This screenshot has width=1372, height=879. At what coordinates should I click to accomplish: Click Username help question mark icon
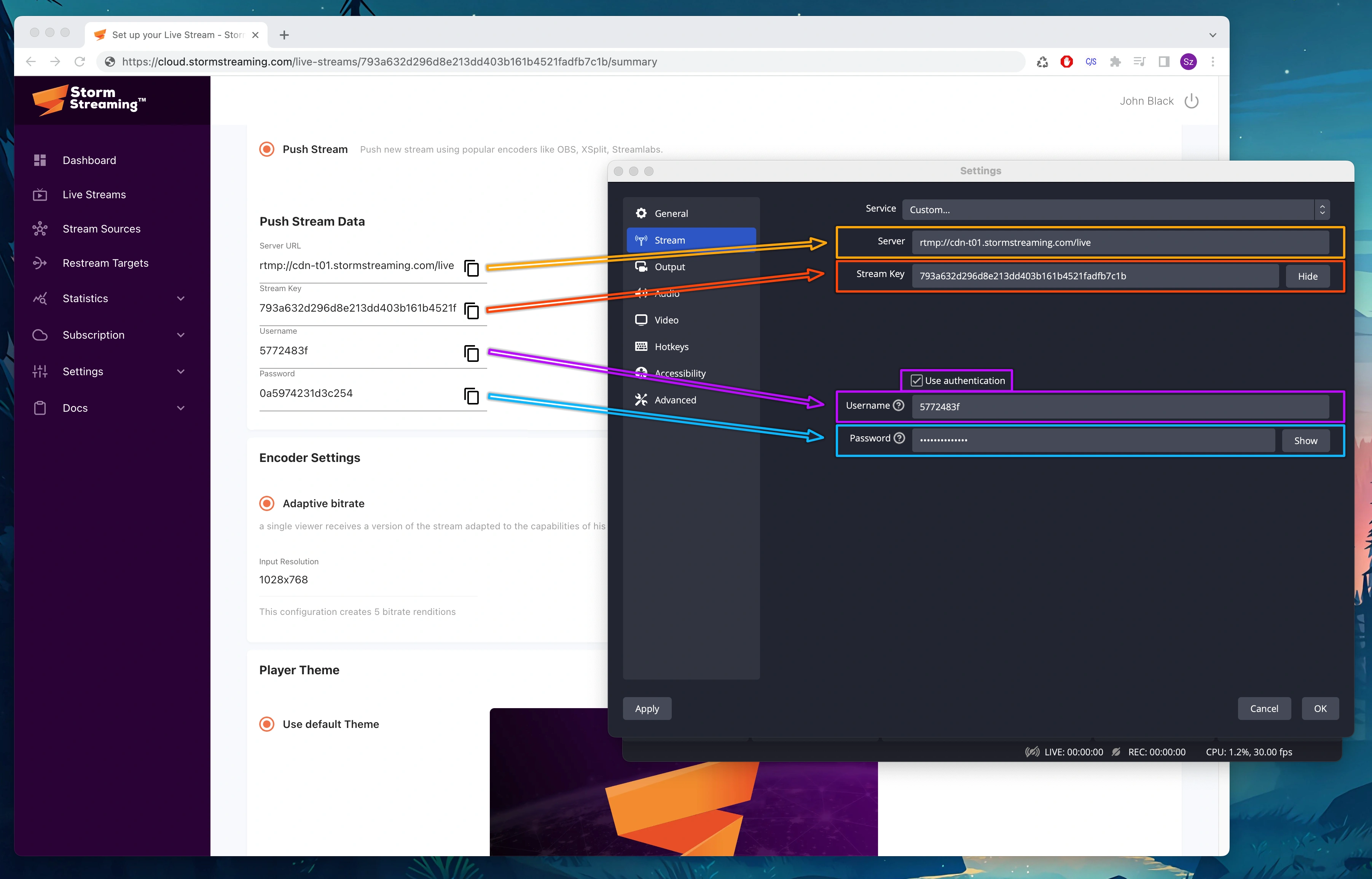point(898,405)
